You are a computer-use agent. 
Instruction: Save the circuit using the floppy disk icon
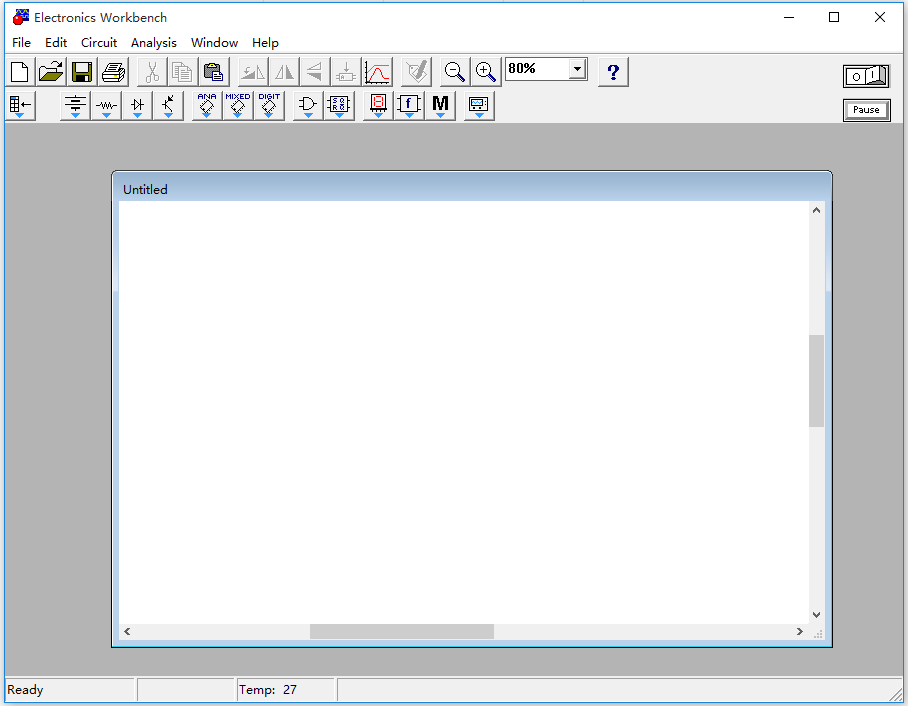coord(82,72)
